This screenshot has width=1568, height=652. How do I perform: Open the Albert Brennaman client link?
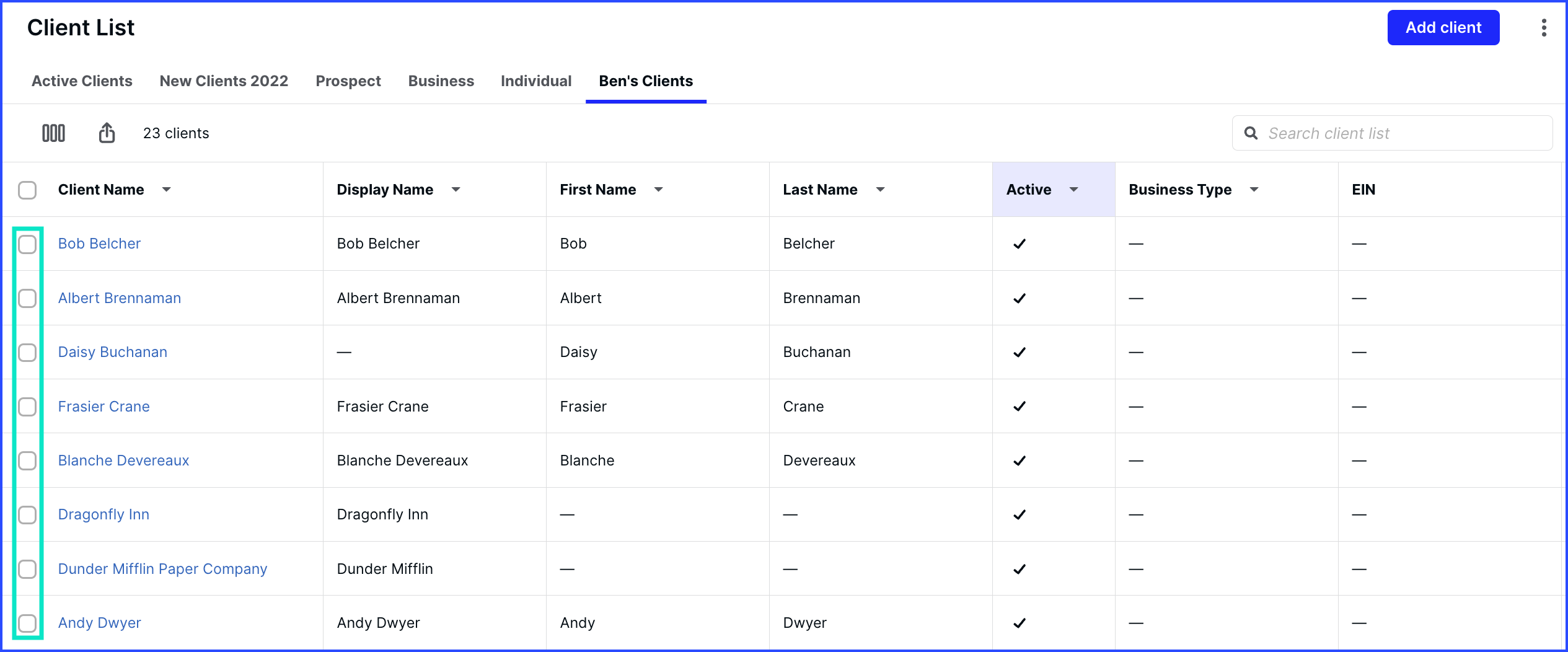(120, 298)
